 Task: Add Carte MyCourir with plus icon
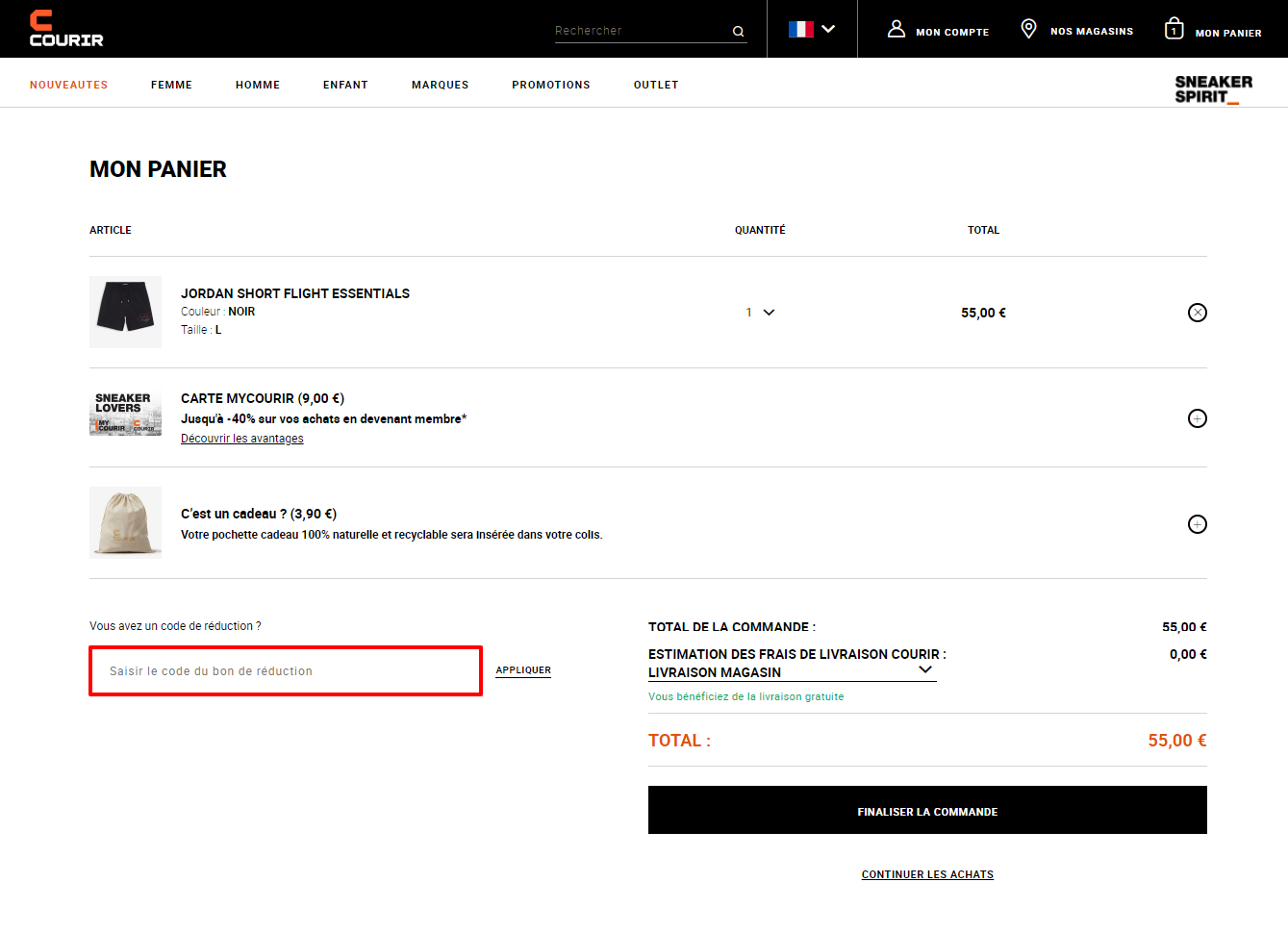click(x=1197, y=418)
